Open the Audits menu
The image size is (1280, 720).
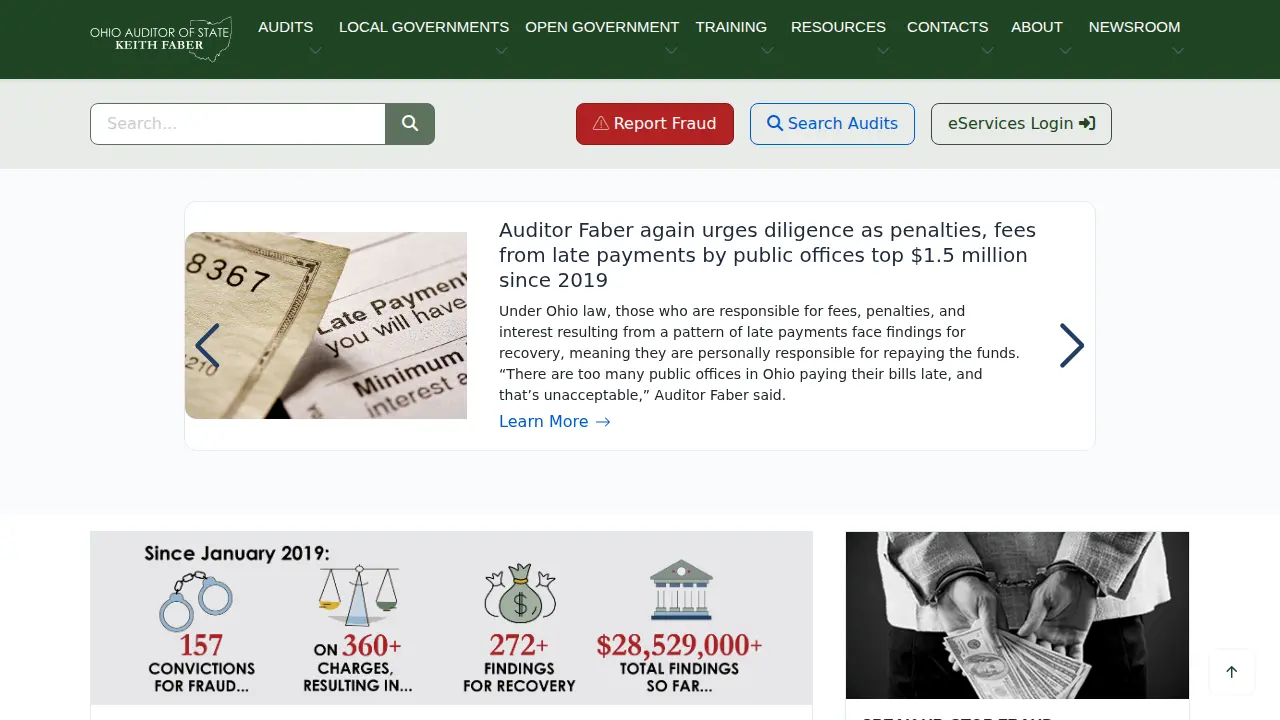point(285,27)
